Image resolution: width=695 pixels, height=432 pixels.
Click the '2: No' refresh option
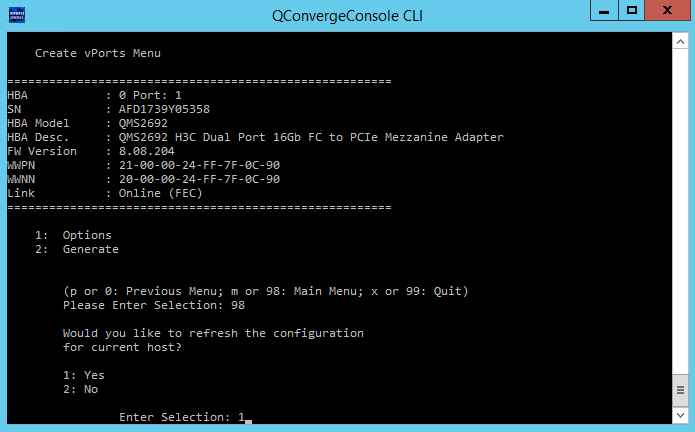coord(81,389)
